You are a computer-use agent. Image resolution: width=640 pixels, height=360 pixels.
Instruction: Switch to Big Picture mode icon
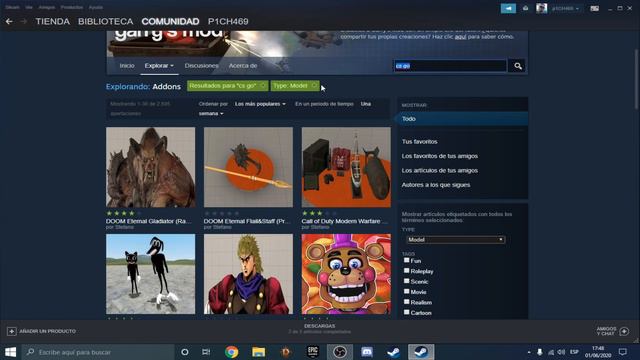point(595,8)
